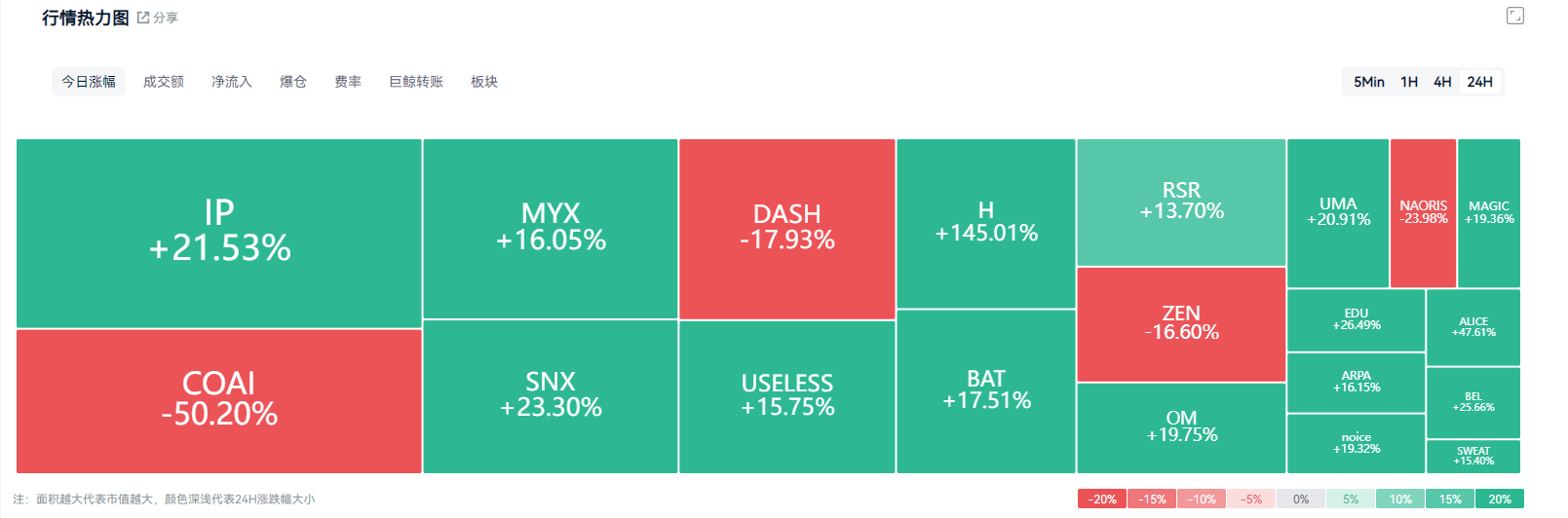Image resolution: width=1568 pixels, height=518 pixels.
Task: Click the 分享 share link
Action: (166, 18)
